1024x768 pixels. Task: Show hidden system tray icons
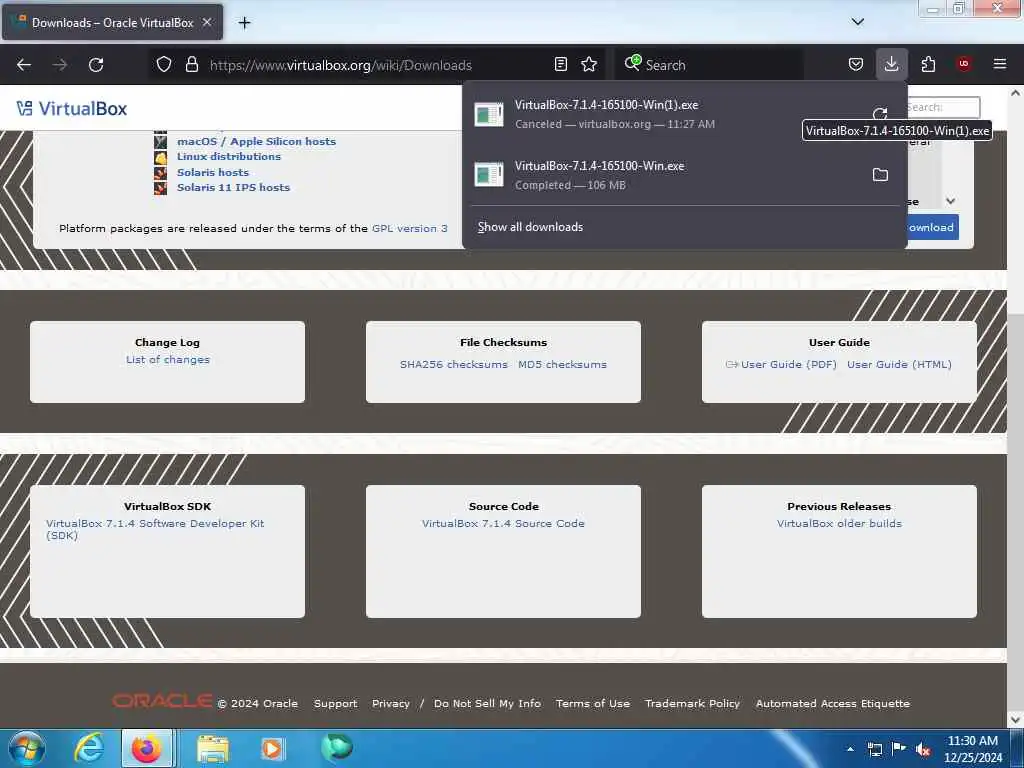850,749
